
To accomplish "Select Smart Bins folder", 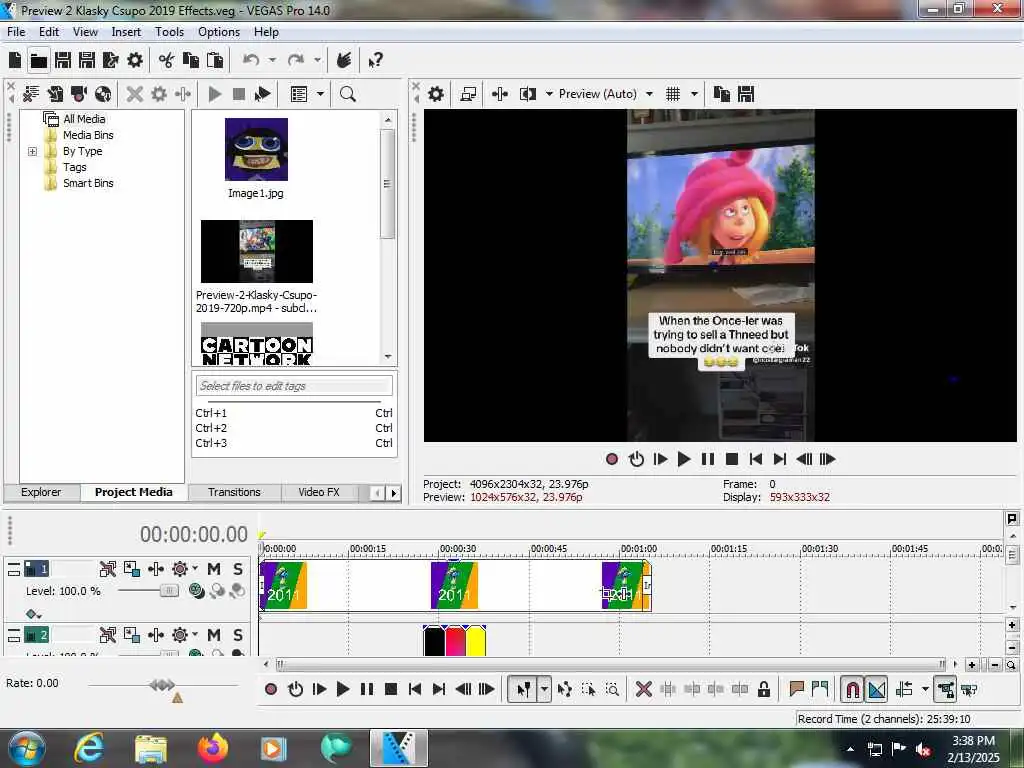I will [88, 183].
